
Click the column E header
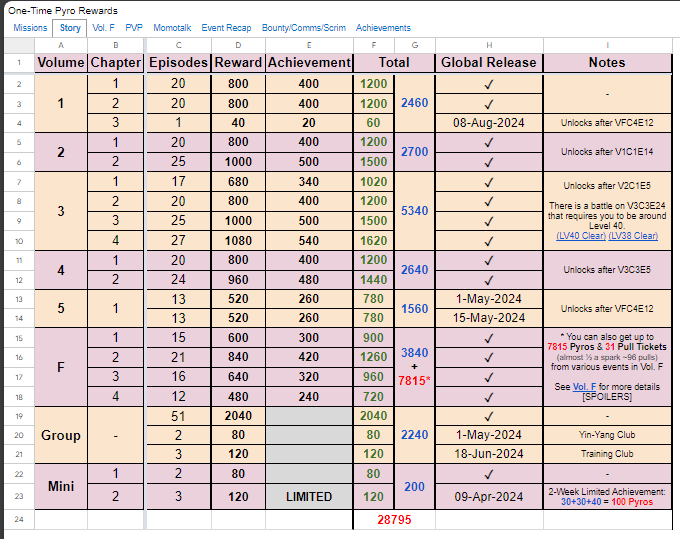click(x=309, y=46)
